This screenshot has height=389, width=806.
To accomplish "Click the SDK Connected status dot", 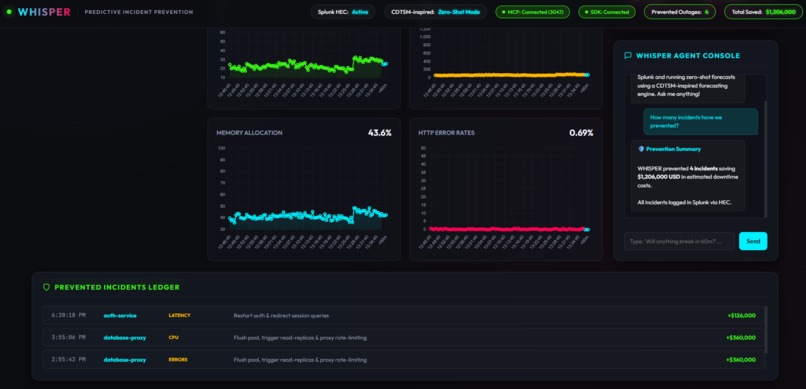I will [587, 12].
